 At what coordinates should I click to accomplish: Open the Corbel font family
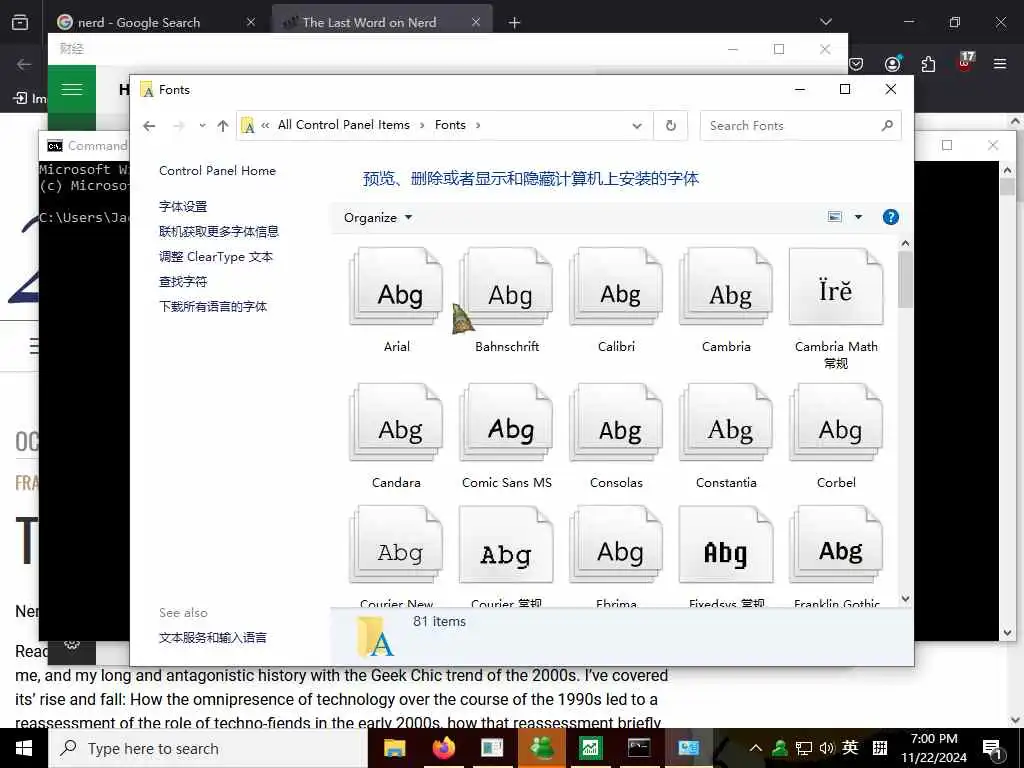836,436
